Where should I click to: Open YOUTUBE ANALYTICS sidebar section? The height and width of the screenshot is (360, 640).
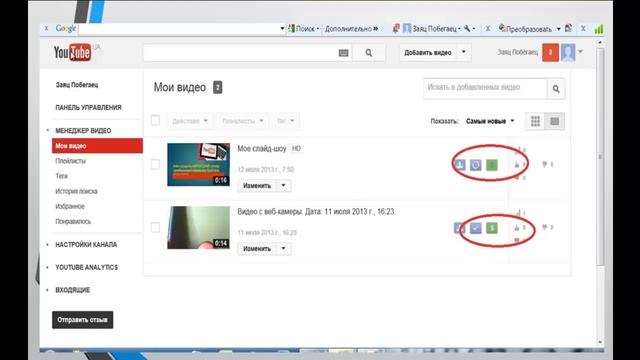point(87,267)
